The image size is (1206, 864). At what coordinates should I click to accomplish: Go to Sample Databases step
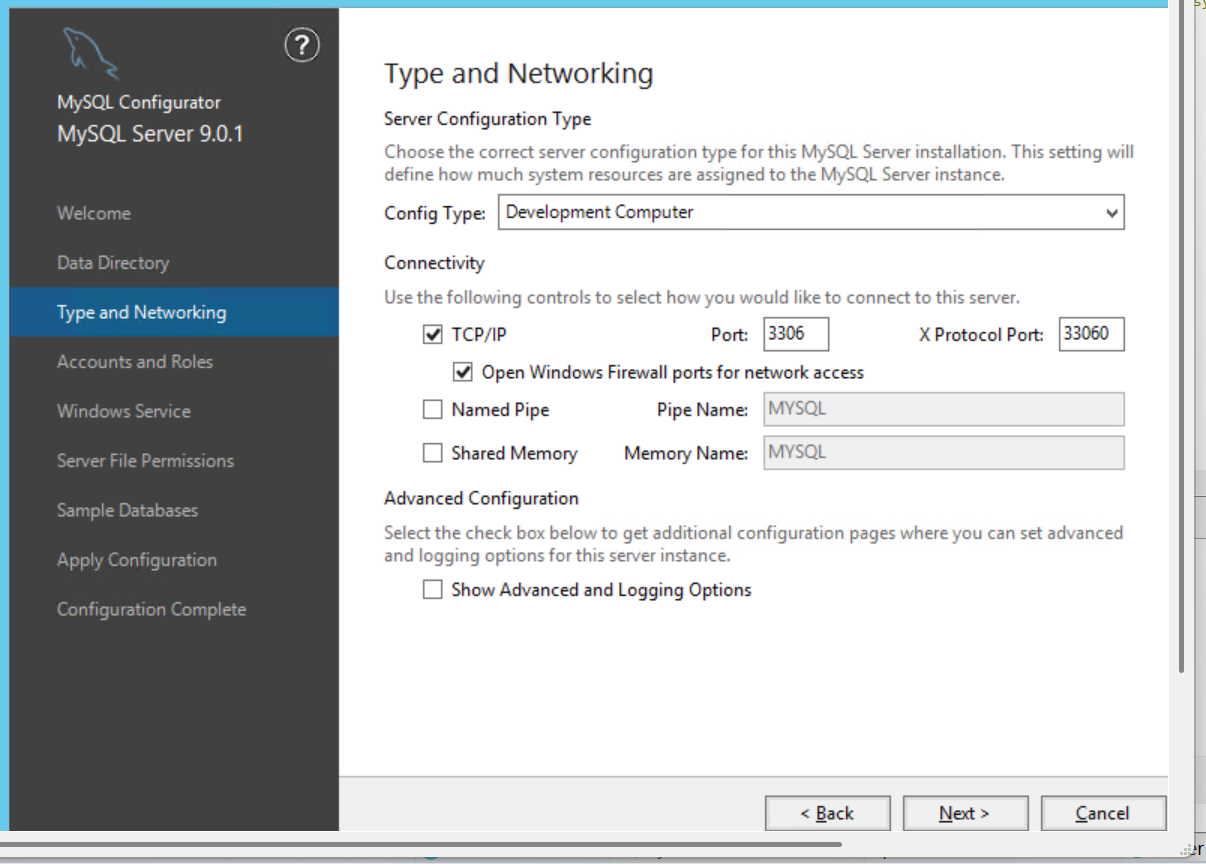[x=127, y=510]
